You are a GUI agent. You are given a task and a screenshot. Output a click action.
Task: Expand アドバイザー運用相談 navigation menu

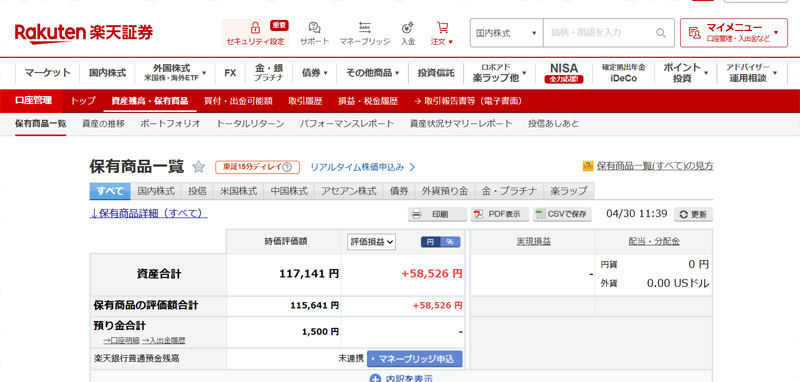pos(752,73)
